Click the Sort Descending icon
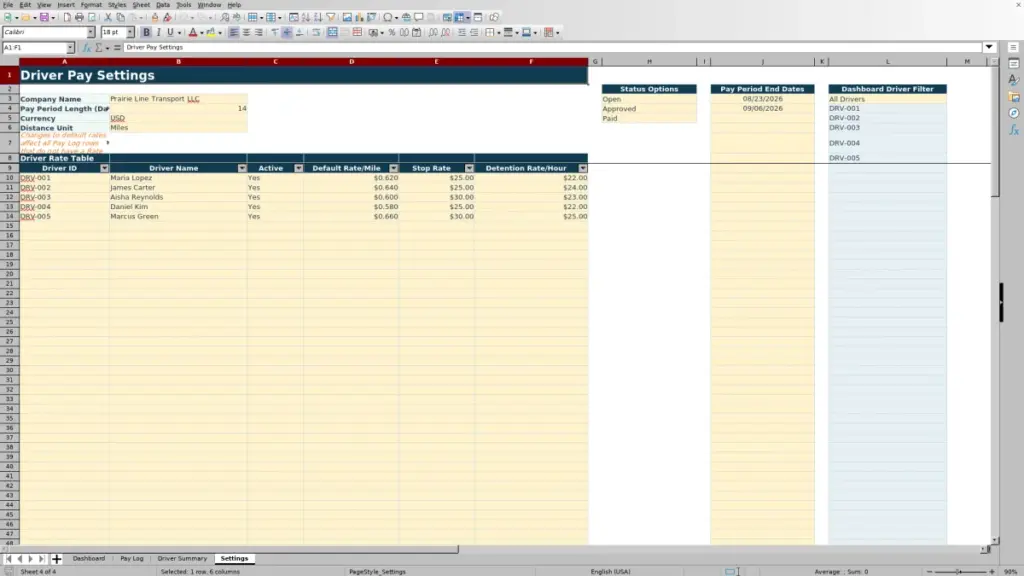Screen dimensions: 1024x576 point(318,17)
